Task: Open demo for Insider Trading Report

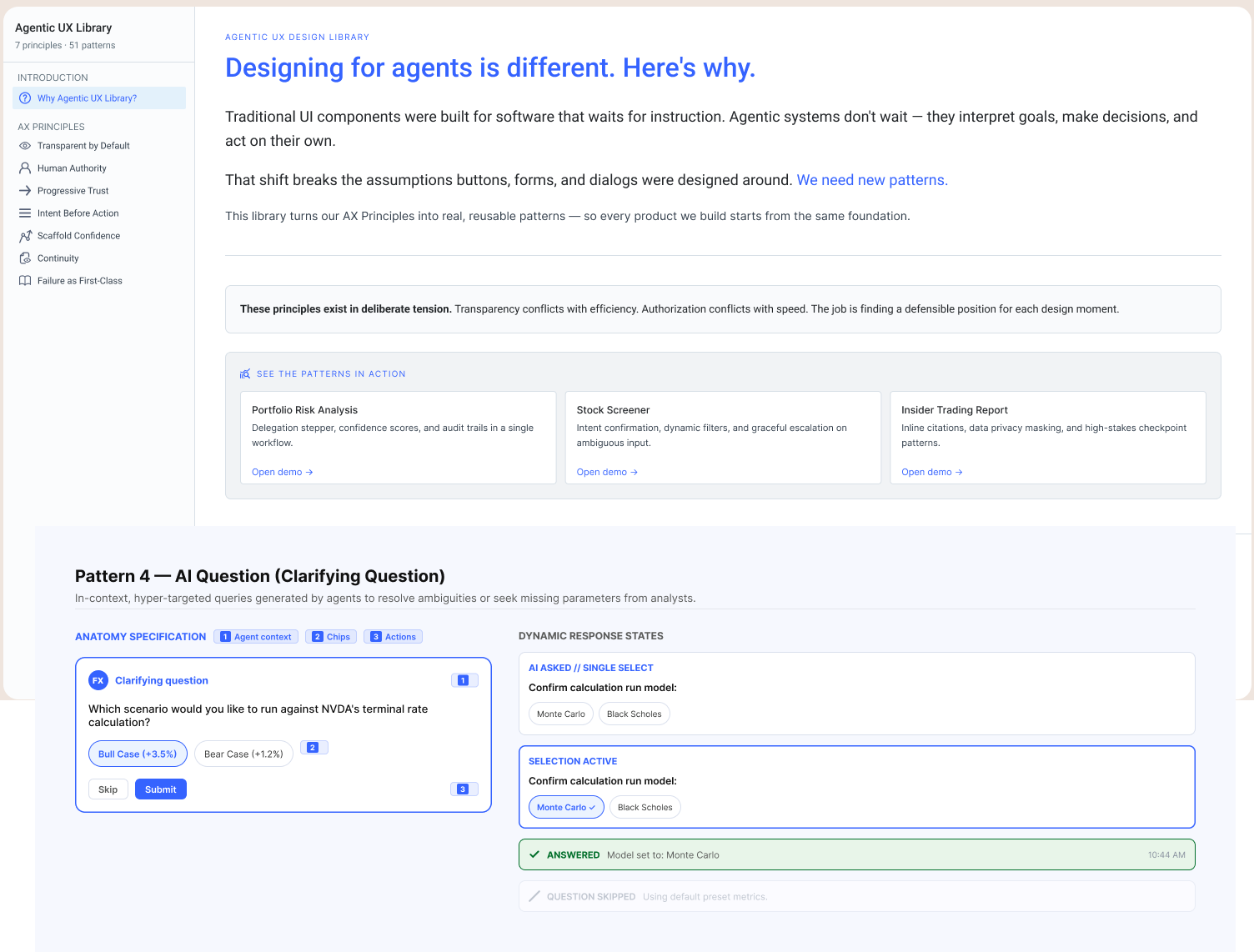Action: 931,472
